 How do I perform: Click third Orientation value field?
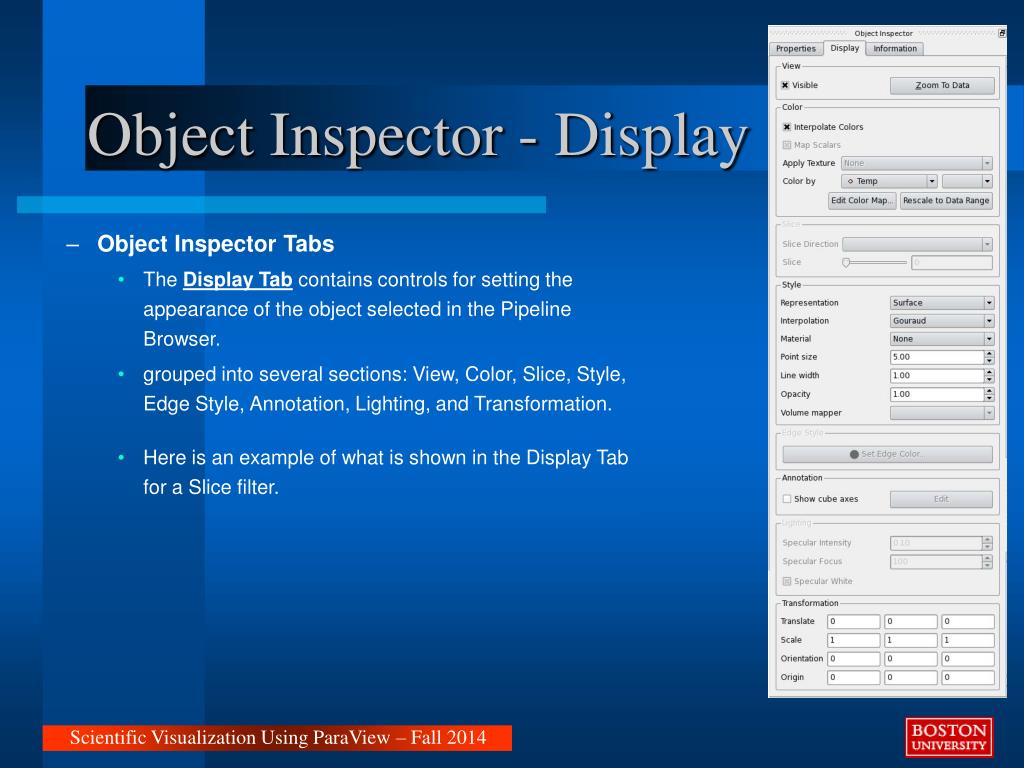(968, 659)
